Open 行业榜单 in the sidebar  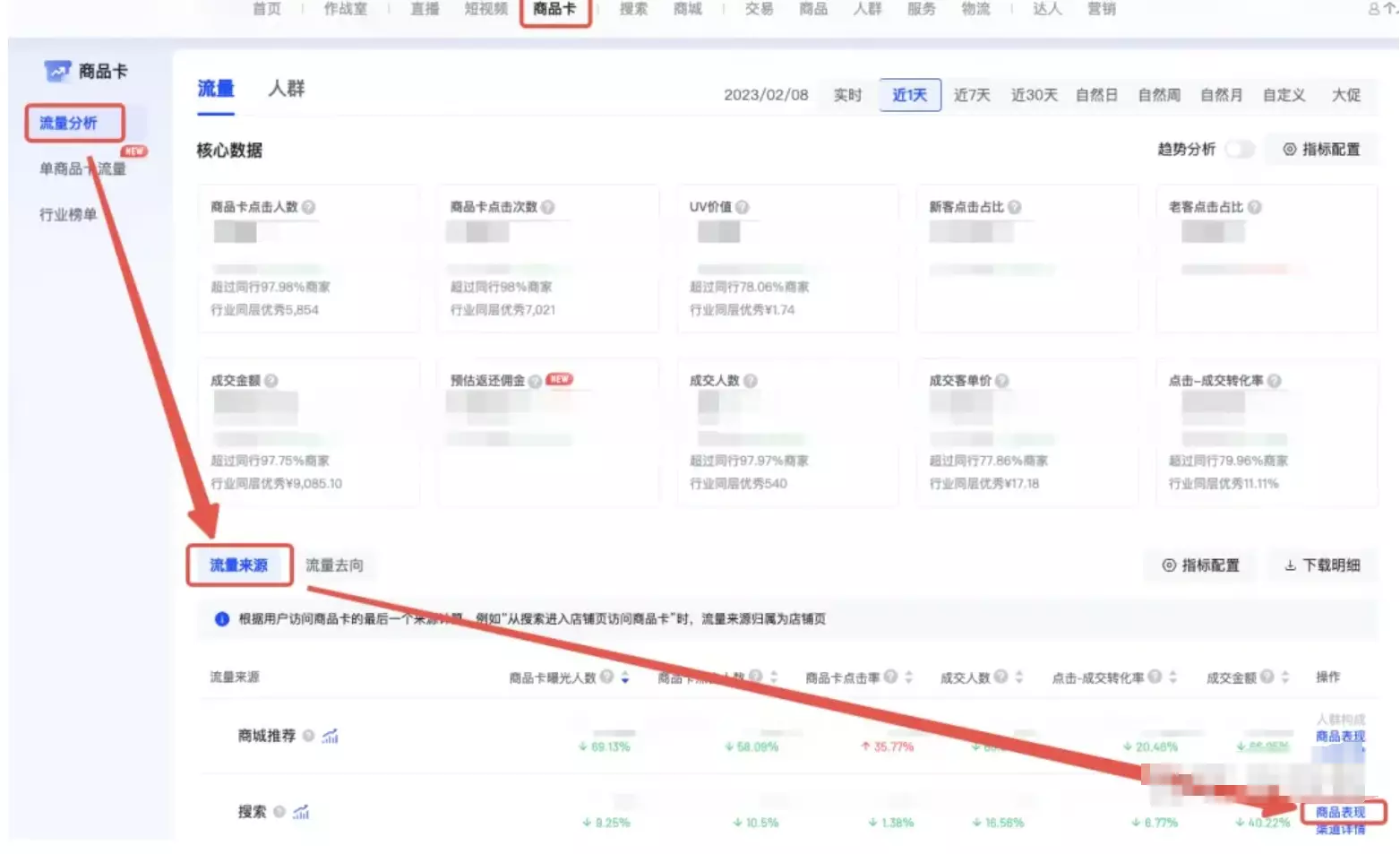click(x=68, y=214)
